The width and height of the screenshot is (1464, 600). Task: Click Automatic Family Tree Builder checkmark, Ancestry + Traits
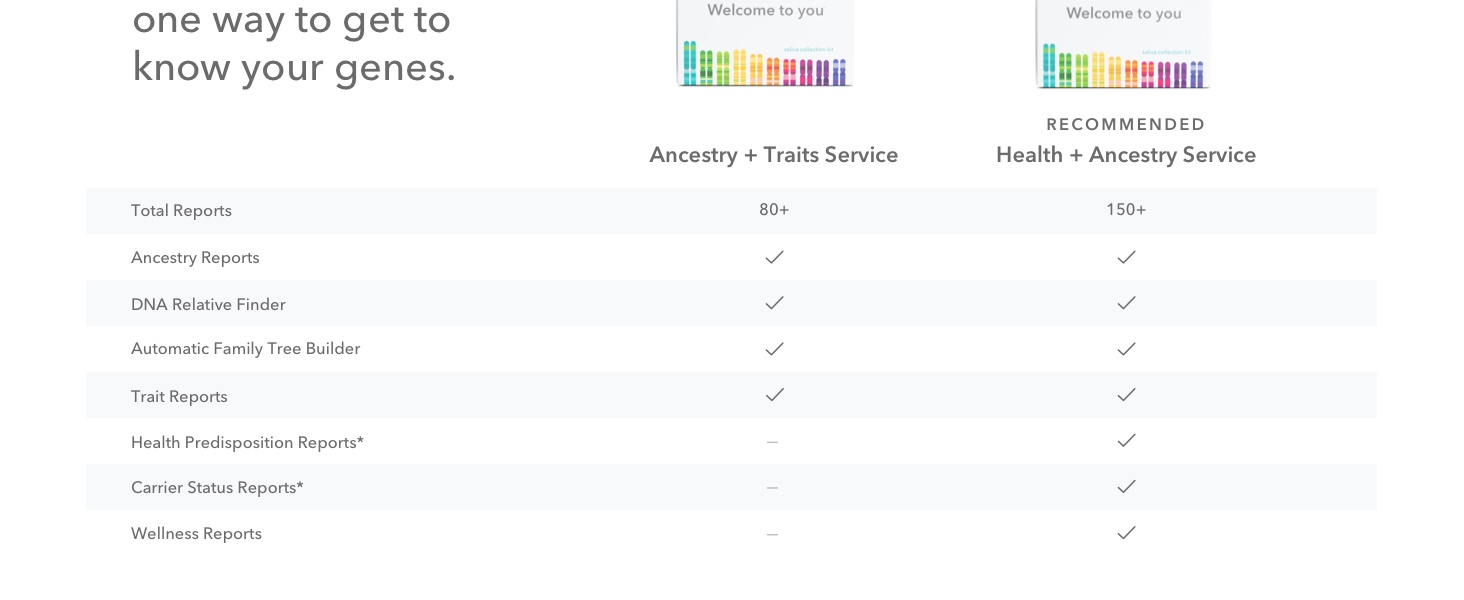tap(774, 349)
